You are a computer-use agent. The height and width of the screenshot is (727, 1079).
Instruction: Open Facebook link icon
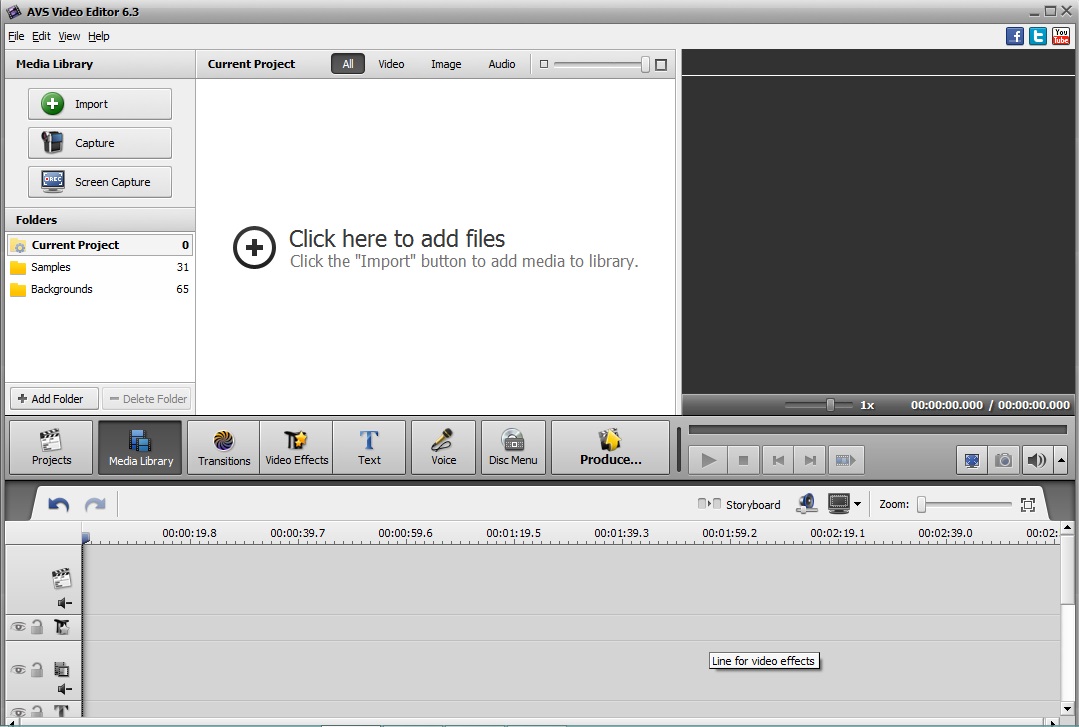click(1015, 36)
